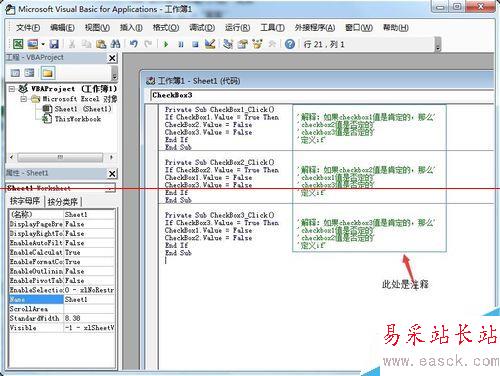This screenshot has width=500, height=376.
Task: Click View Code icon in project panel
Action: tap(15, 73)
